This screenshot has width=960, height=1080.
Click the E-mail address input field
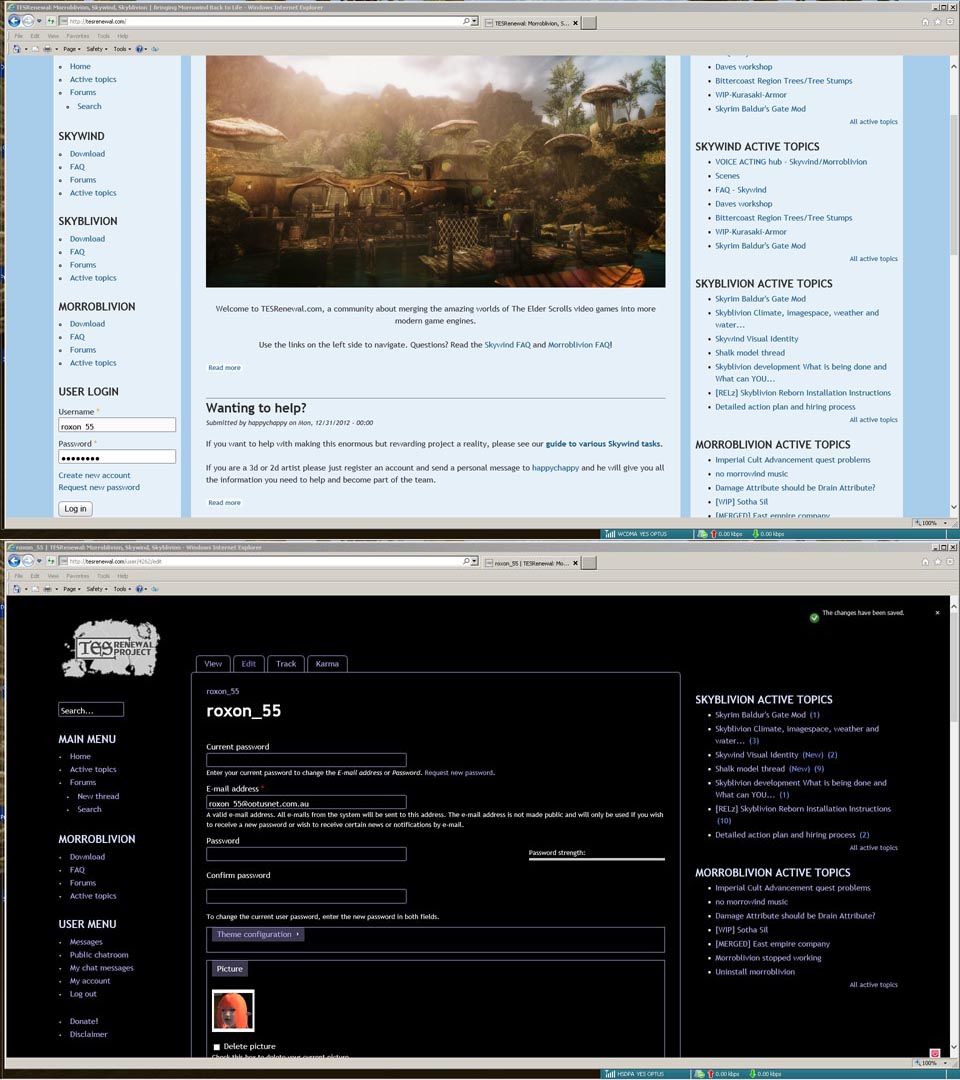point(306,802)
